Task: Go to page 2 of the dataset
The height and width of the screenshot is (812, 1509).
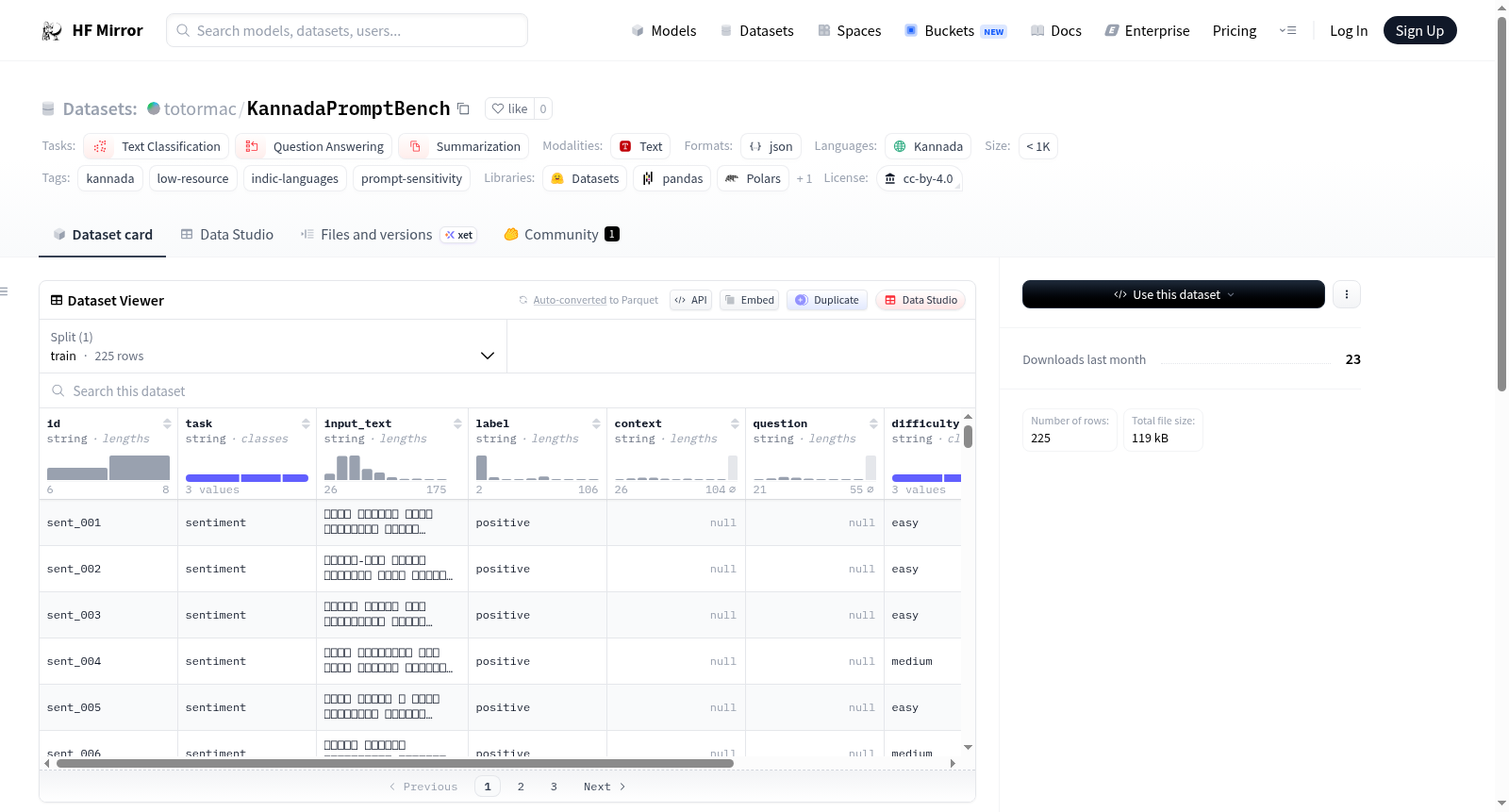Action: pyautogui.click(x=521, y=787)
